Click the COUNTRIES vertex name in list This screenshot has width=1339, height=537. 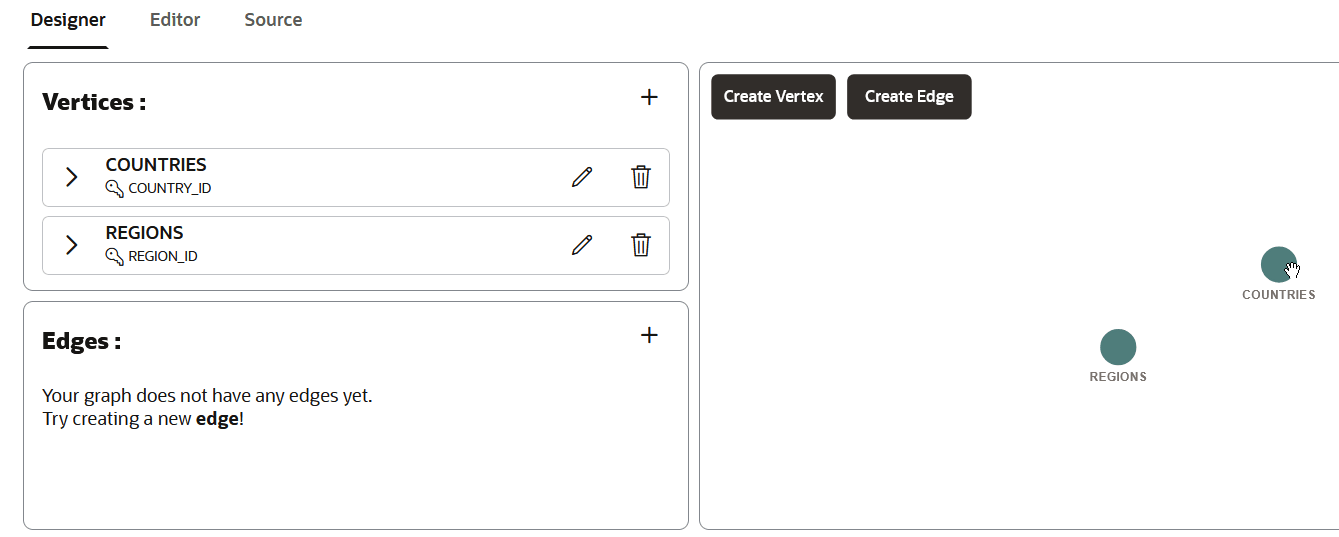pos(156,165)
